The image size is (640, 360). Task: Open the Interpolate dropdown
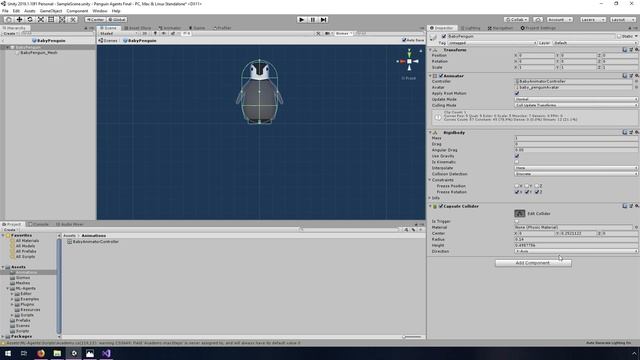pyautogui.click(x=576, y=168)
